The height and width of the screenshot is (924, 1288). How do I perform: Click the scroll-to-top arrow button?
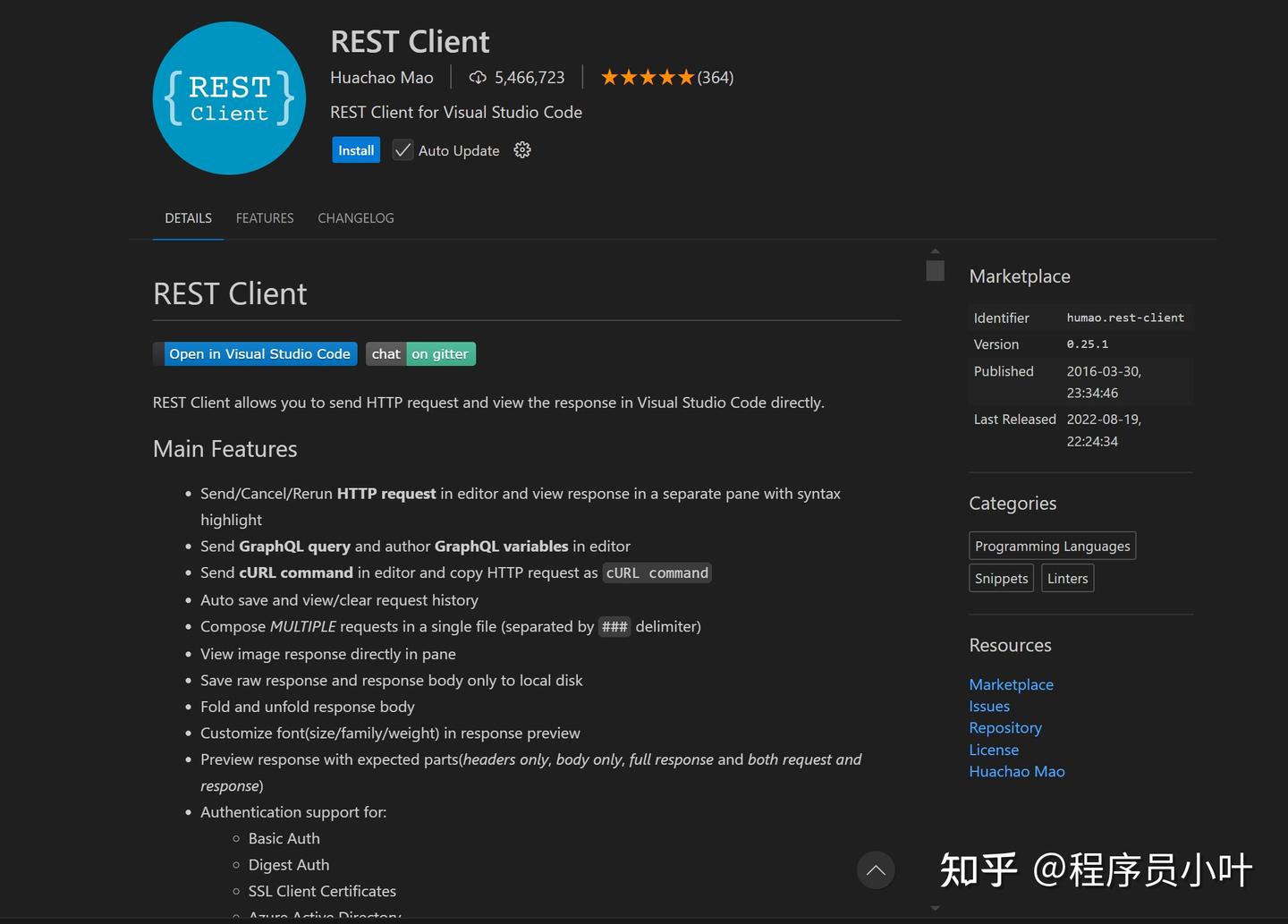(876, 869)
